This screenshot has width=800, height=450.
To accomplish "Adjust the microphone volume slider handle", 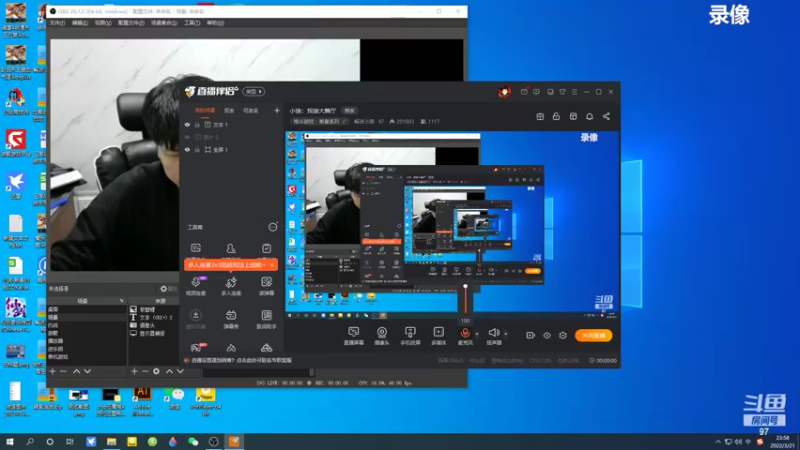I will [465, 287].
